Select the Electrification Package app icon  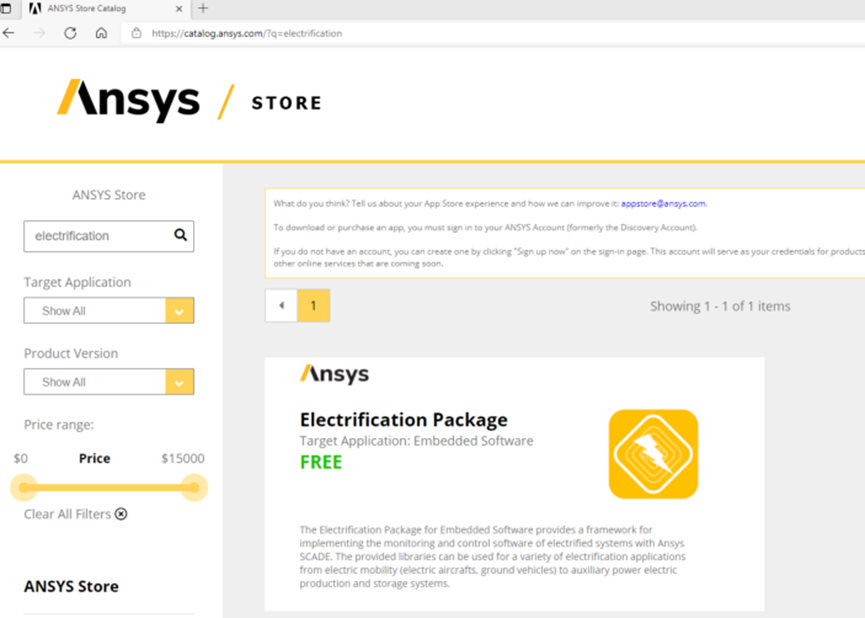point(652,453)
